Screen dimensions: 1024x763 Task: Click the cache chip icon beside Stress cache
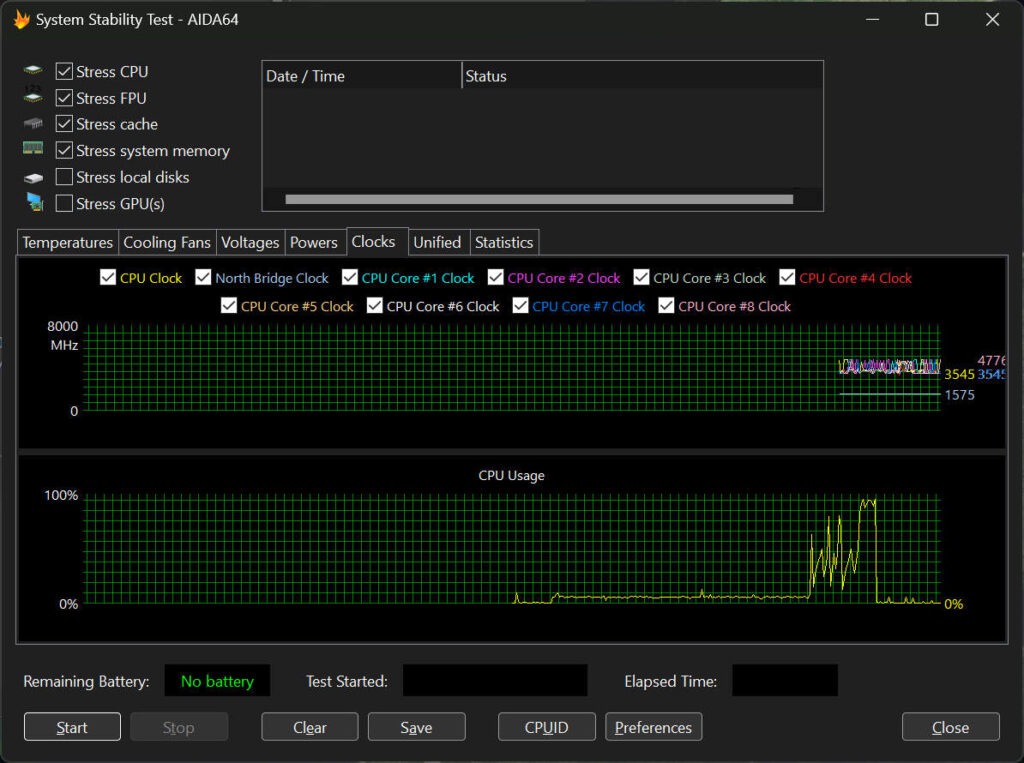[x=33, y=123]
